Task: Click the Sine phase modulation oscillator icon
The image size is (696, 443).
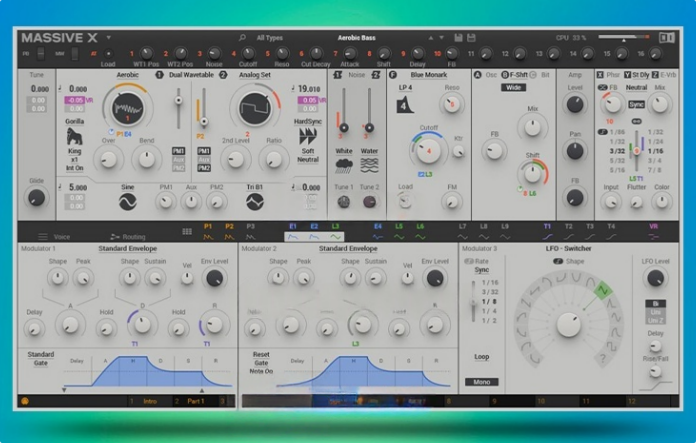Action: click(x=127, y=202)
